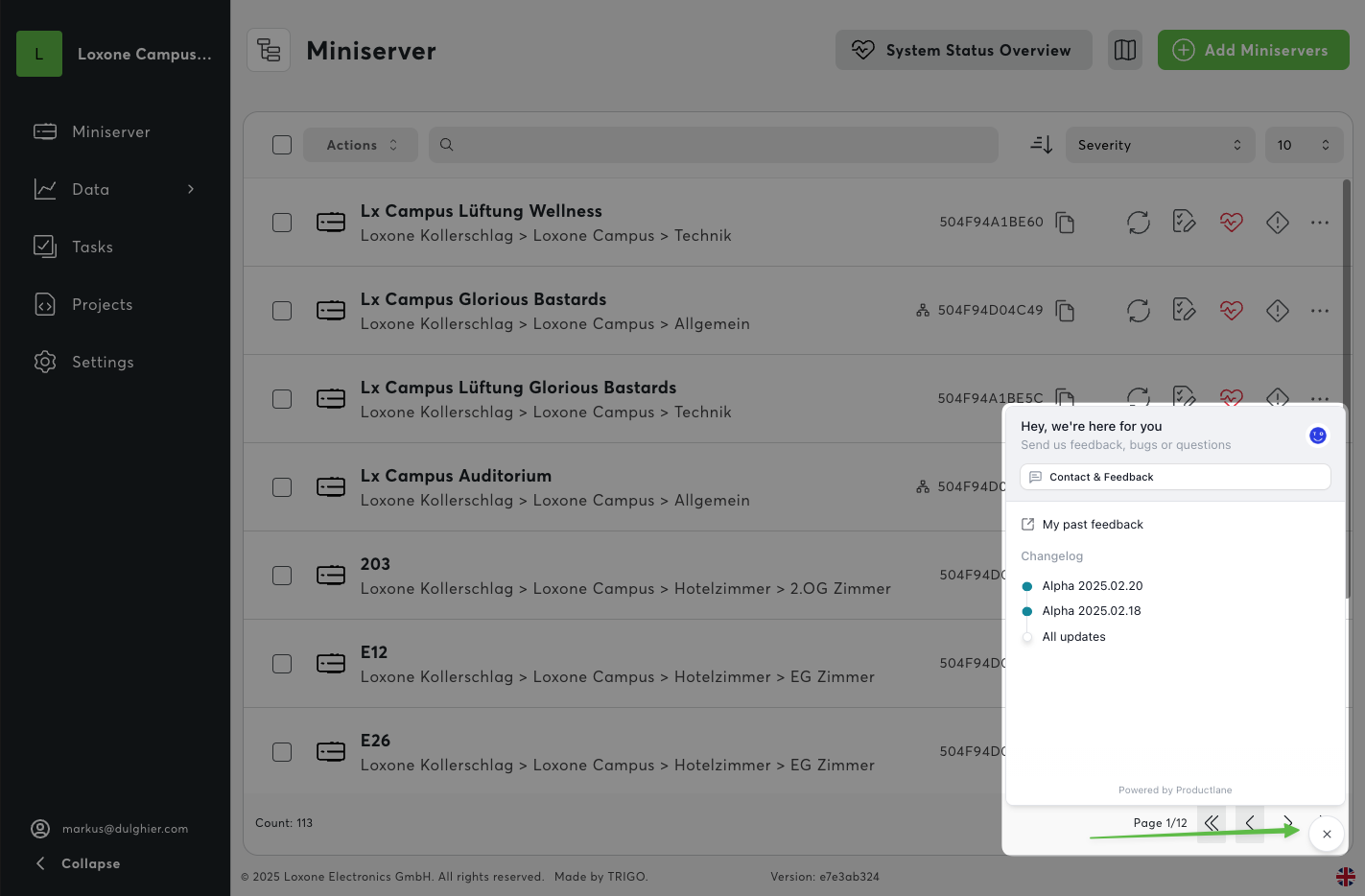
Task: Go to Tasks in the sidebar
Action: tap(92, 247)
